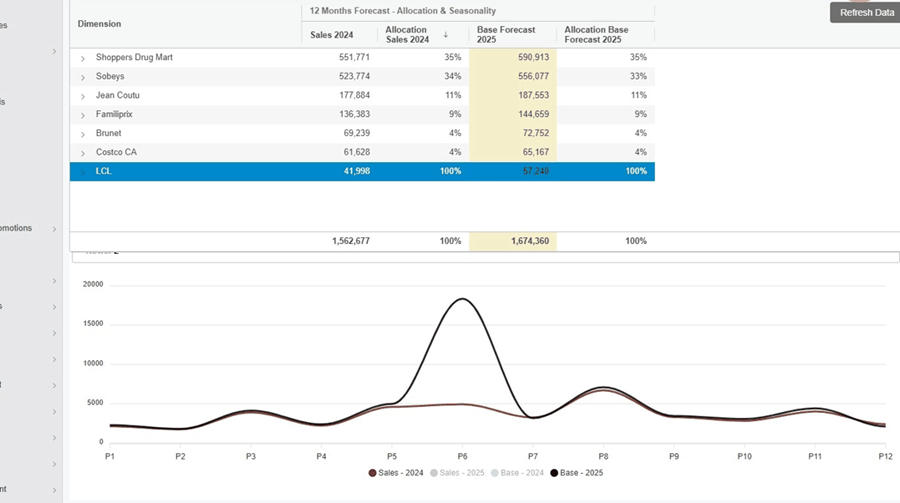
Task: Hide the 'Base - 2025' legend series
Action: (577, 473)
